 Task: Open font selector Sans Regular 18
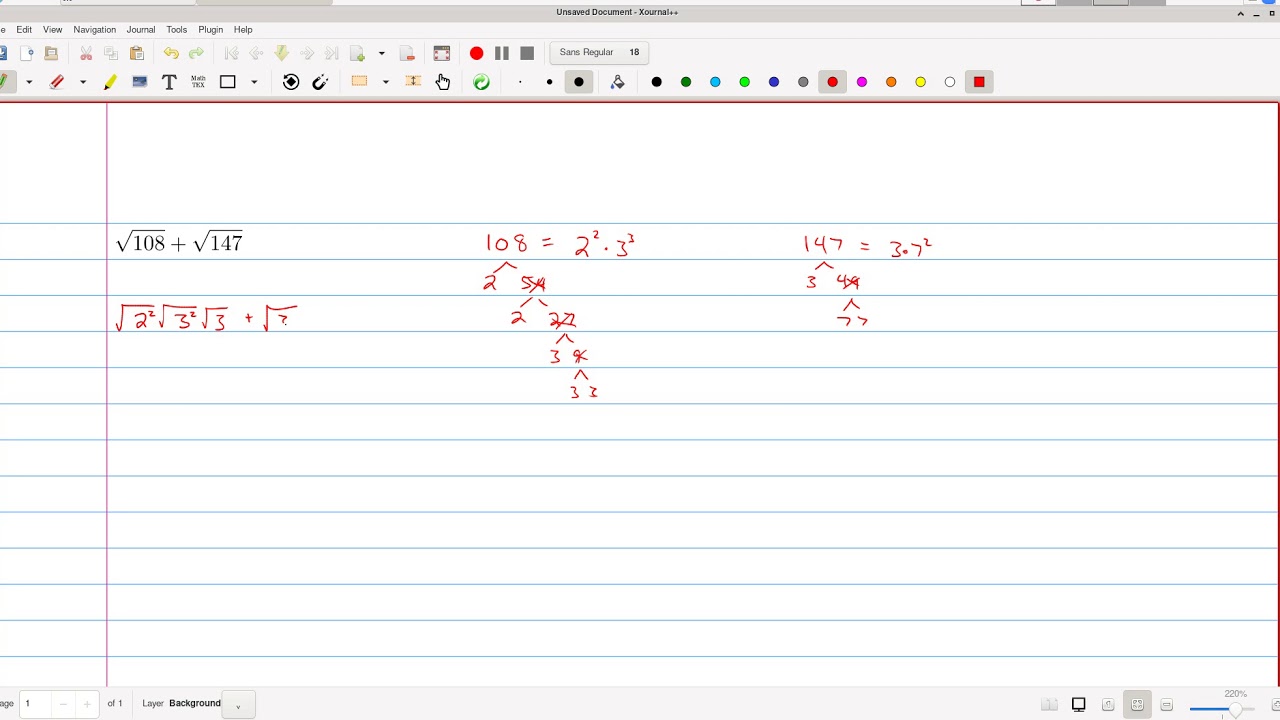click(599, 52)
